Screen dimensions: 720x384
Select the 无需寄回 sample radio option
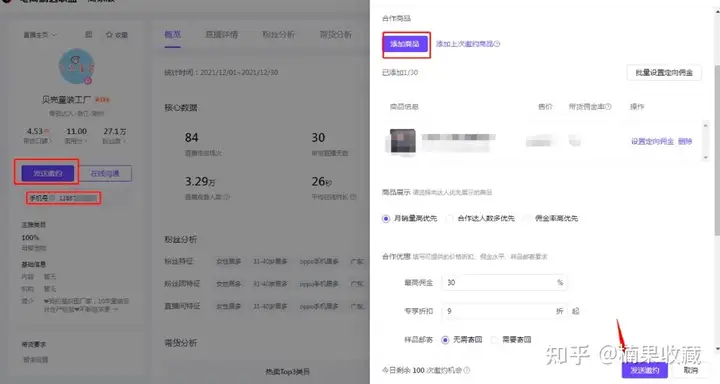pyautogui.click(x=445, y=340)
